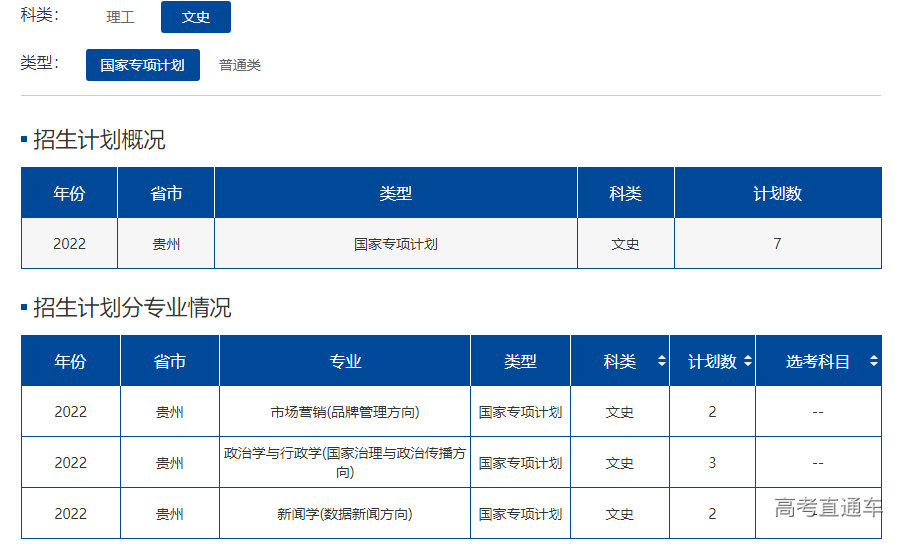Click sort arrows in 选考科目 column header
Screen dimensions: 912x547
[x=873, y=362]
